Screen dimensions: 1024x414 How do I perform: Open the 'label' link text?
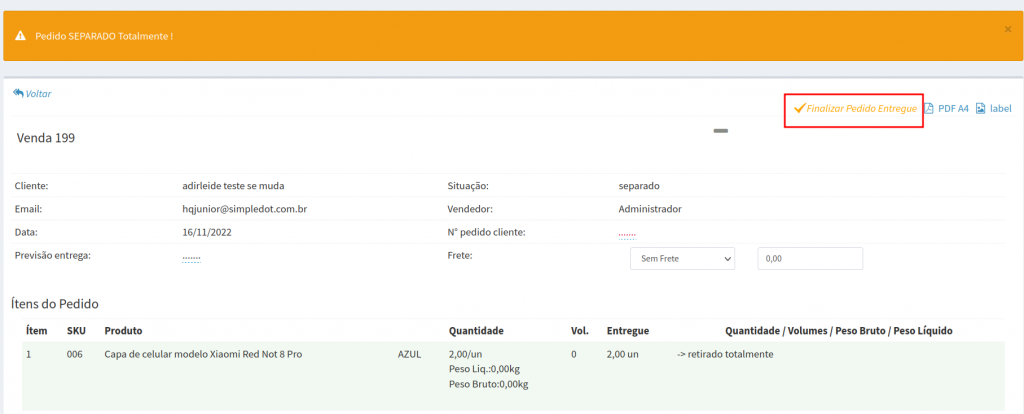pyautogui.click(x=1001, y=108)
